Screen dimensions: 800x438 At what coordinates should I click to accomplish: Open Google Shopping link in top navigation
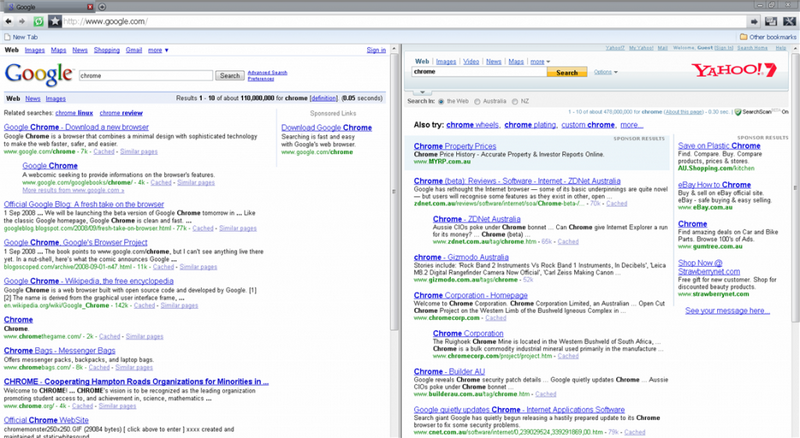[107, 50]
